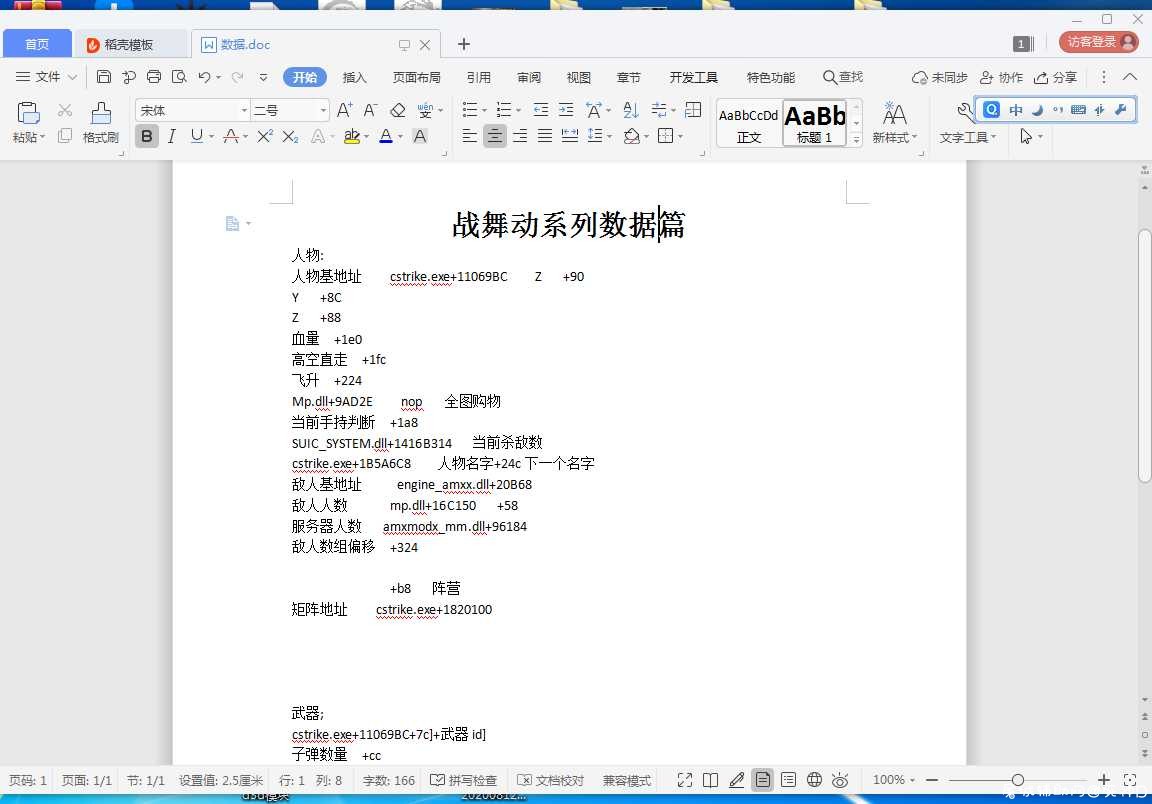Image resolution: width=1152 pixels, height=804 pixels.
Task: Toggle spell check (拼写检查) in status bar
Action: click(x=464, y=780)
